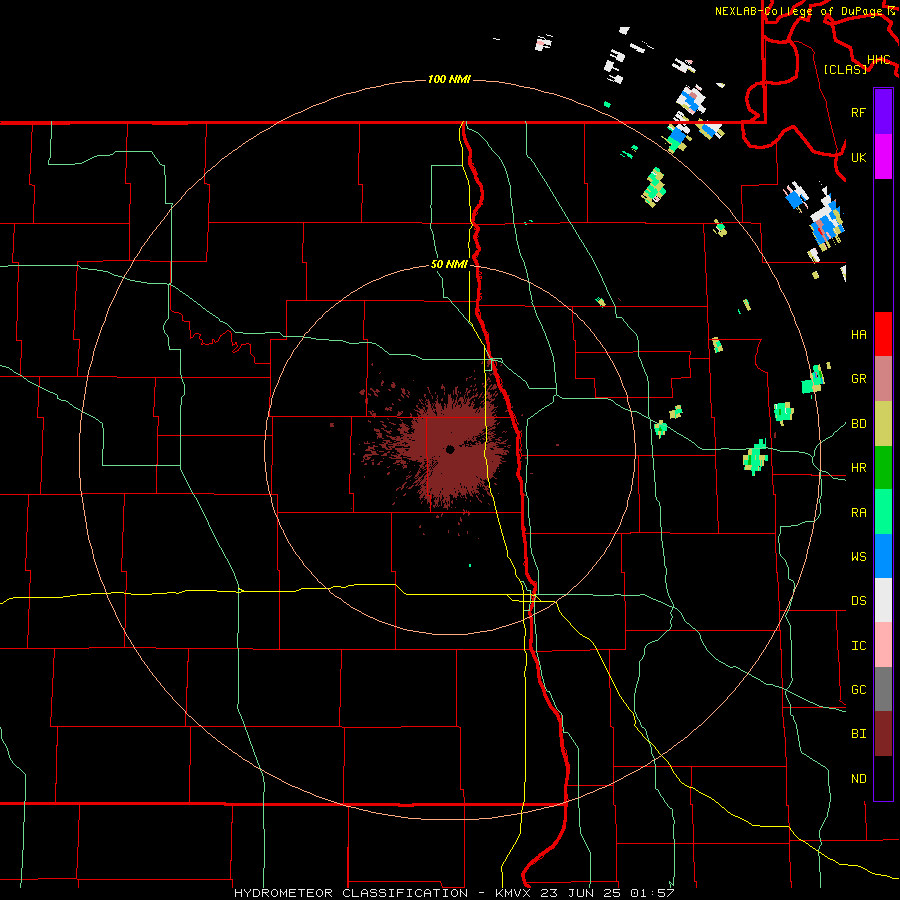Click the "WS" legend label
Screen dimensions: 900x900
point(858,556)
